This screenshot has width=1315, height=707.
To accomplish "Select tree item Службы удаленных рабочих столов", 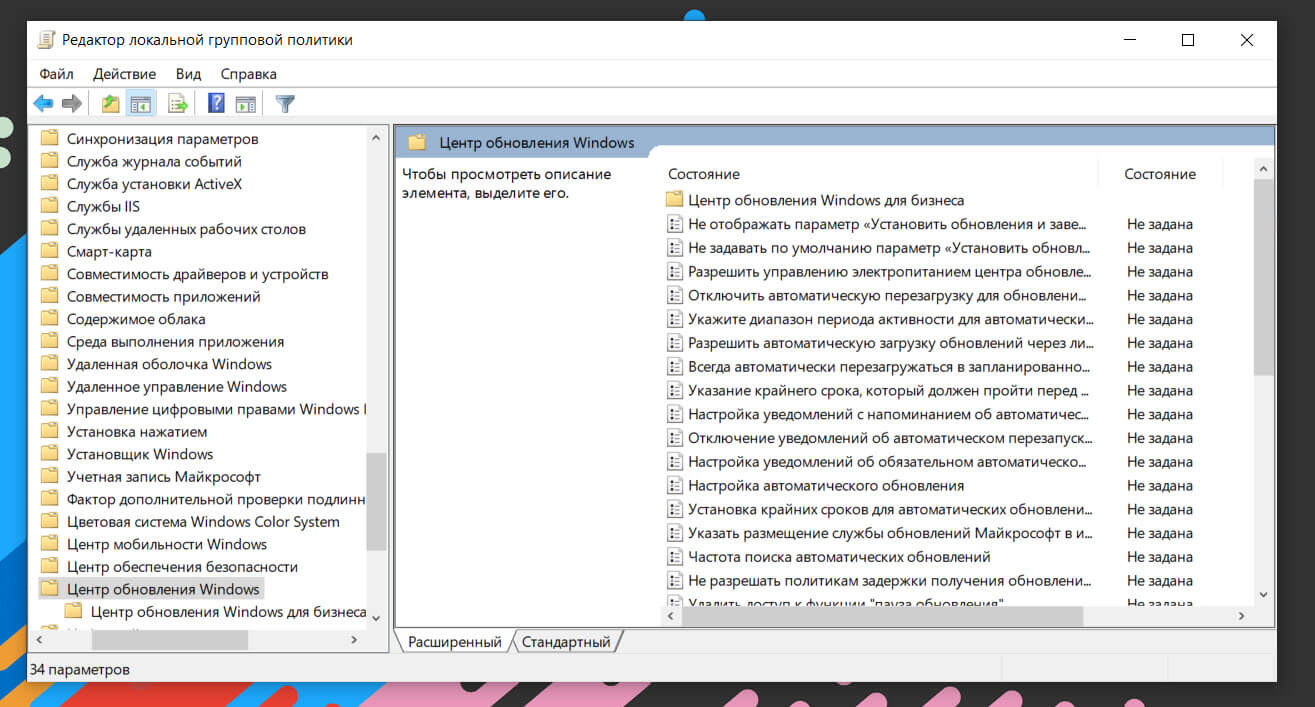I will tap(186, 229).
